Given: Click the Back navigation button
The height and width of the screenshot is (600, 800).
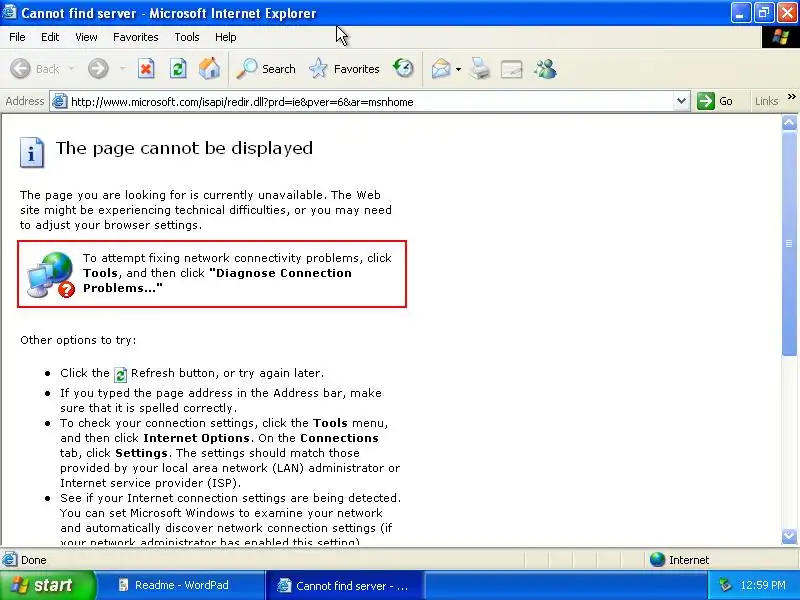Looking at the screenshot, I should pos(35,68).
